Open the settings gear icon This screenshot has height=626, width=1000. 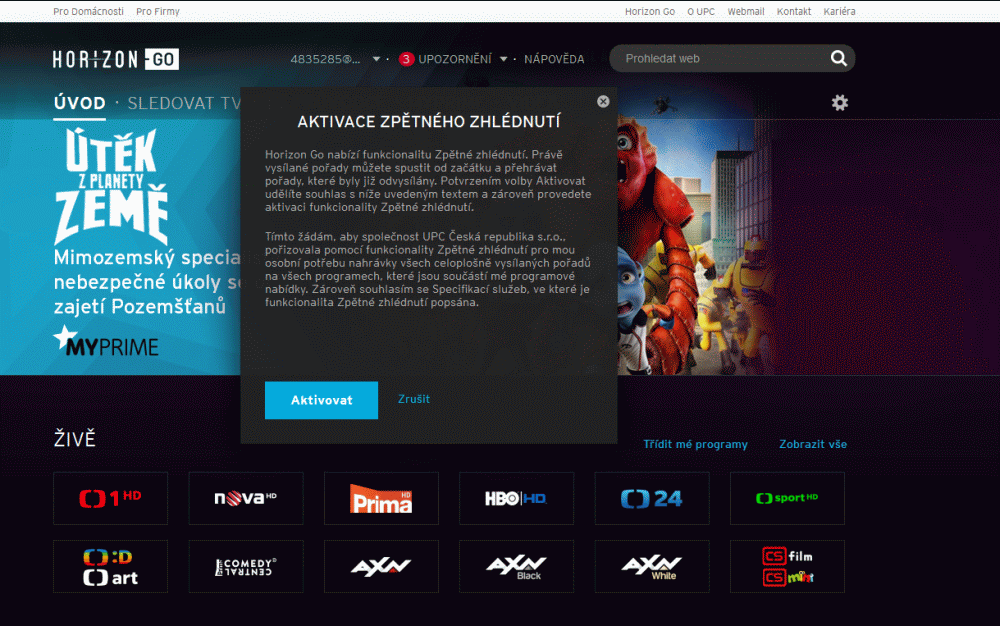(x=839, y=103)
